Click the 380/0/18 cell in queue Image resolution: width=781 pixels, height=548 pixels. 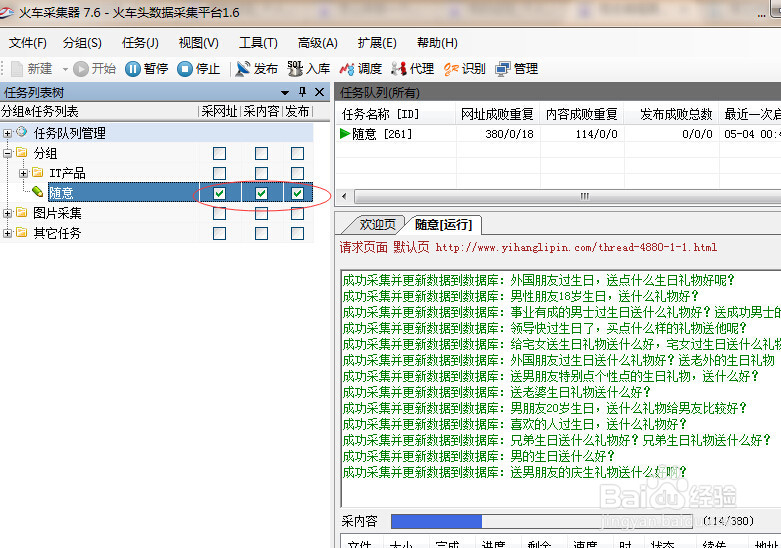click(x=509, y=134)
